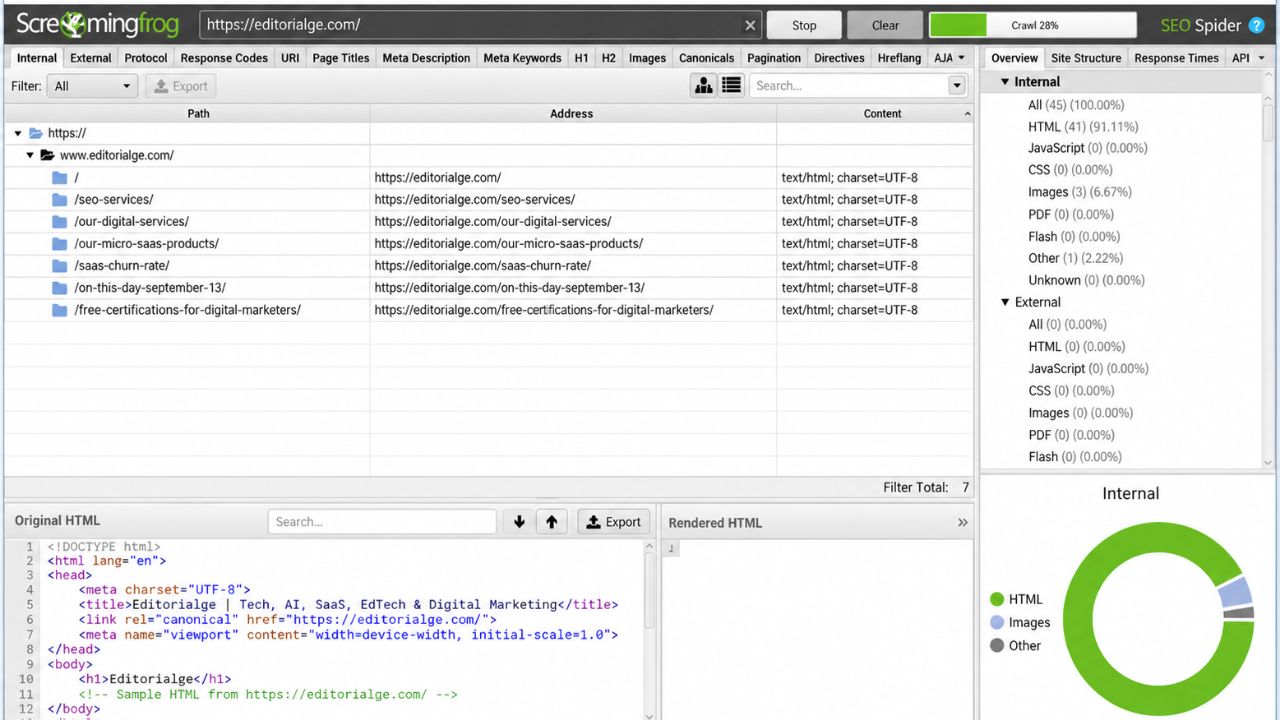Switch to tree view icon
The height and width of the screenshot is (720, 1280).
tap(704, 86)
